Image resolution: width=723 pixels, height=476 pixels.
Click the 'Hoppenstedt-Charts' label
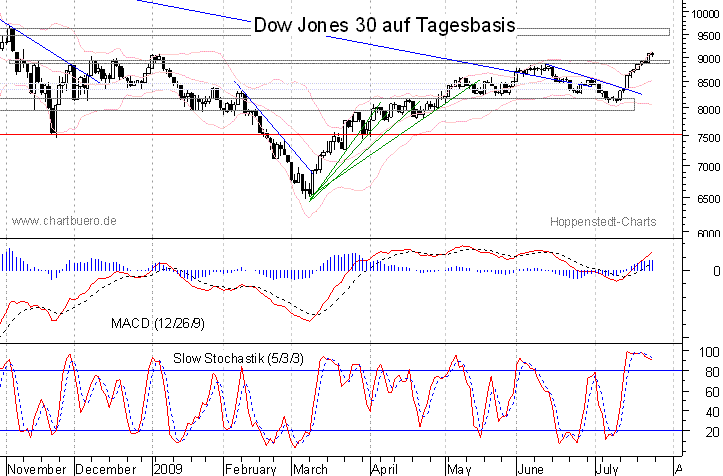(x=603, y=222)
